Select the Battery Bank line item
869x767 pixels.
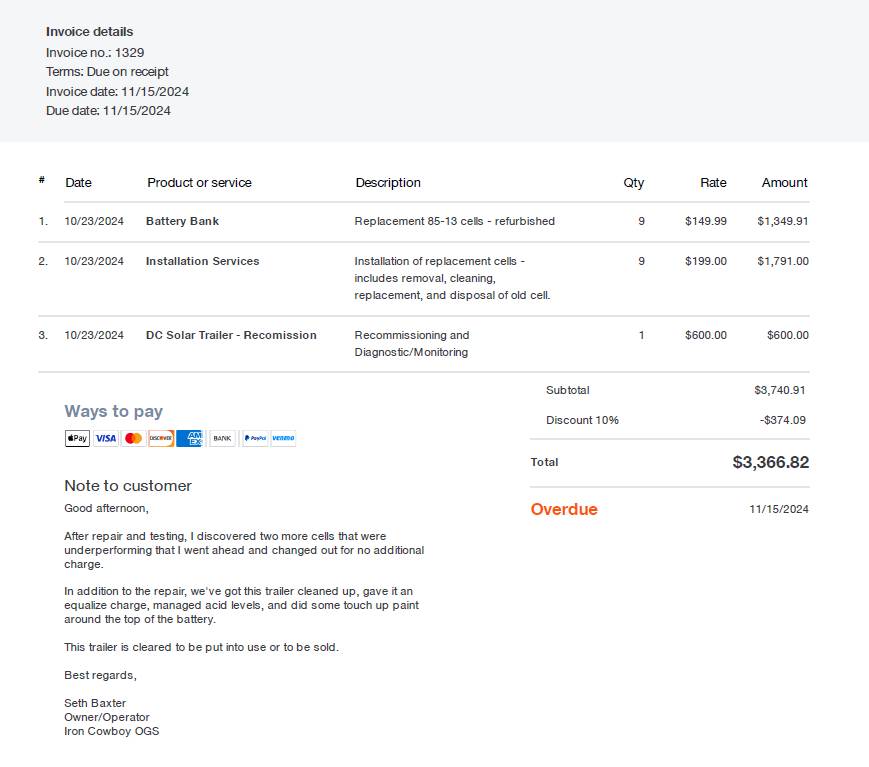[182, 221]
